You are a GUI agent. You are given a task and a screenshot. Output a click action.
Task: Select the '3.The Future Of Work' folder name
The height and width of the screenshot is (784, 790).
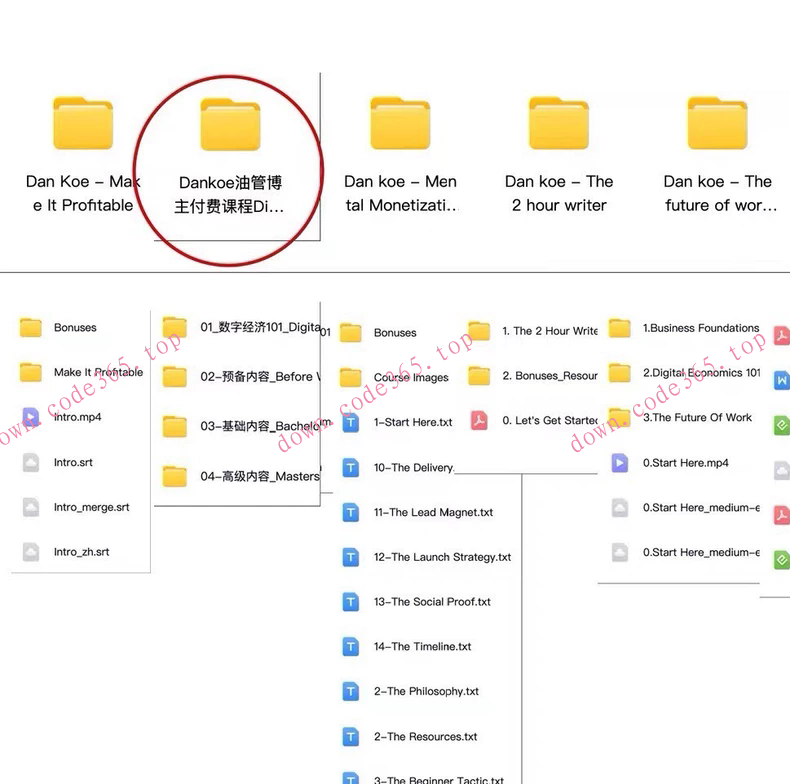pos(697,418)
